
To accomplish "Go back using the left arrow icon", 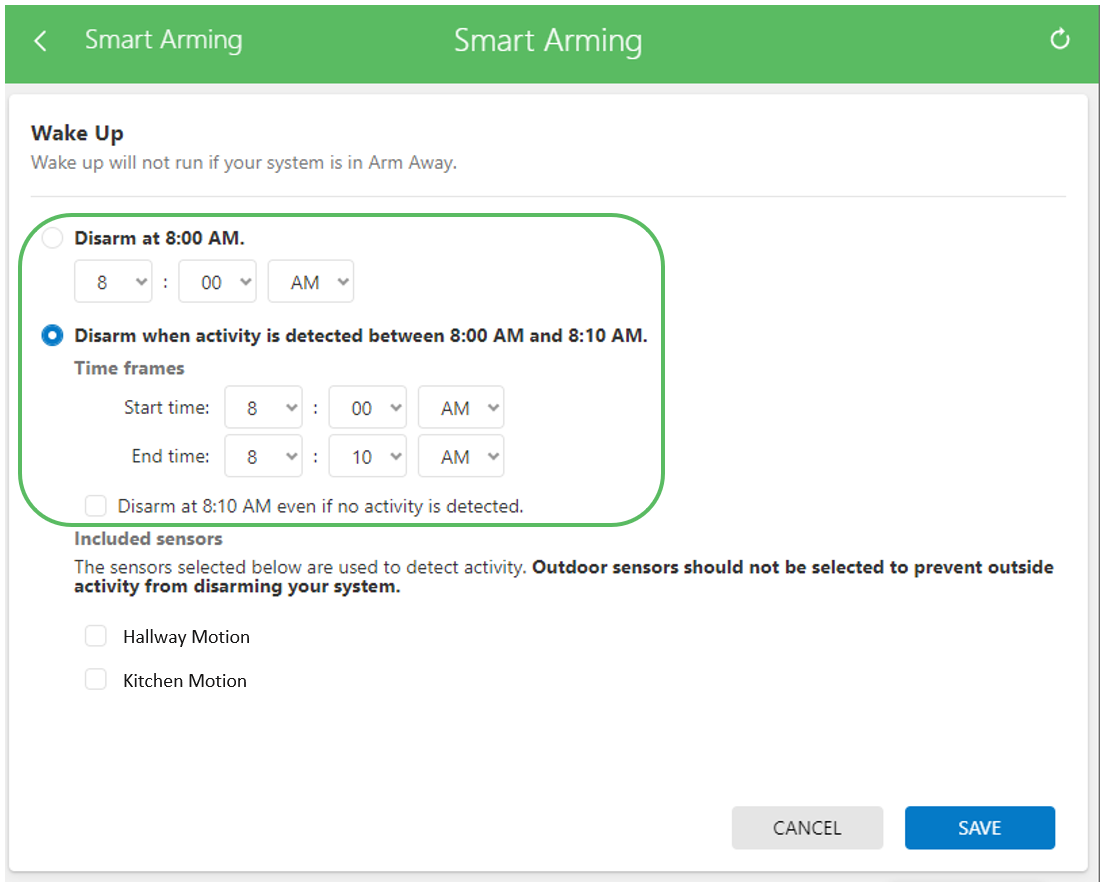I will tap(40, 41).
